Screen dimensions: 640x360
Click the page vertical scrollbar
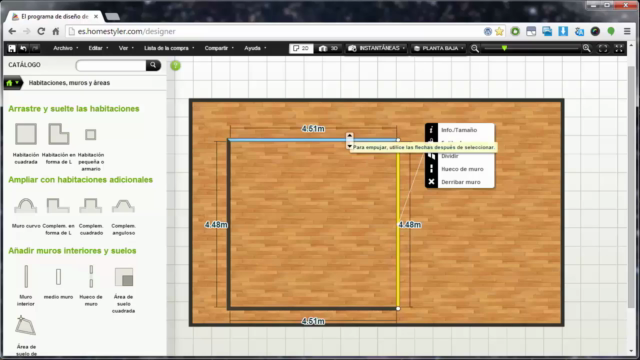pyautogui.click(x=631, y=186)
